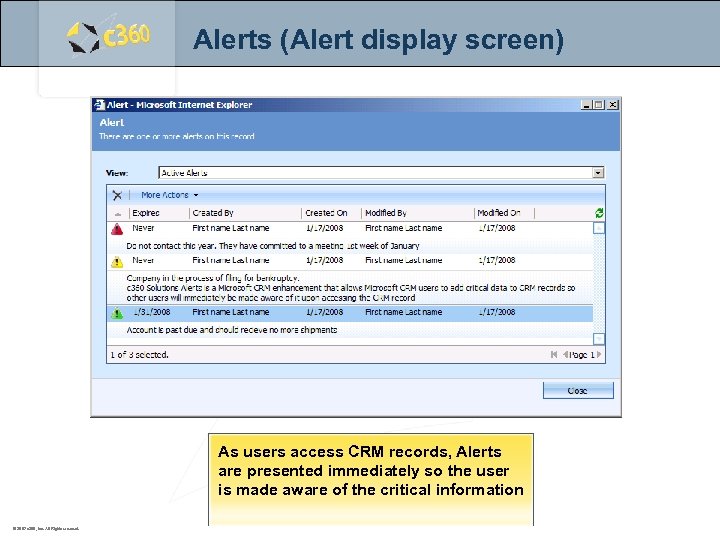
Task: Click the yellow warning triangle icon
Action: (x=117, y=262)
